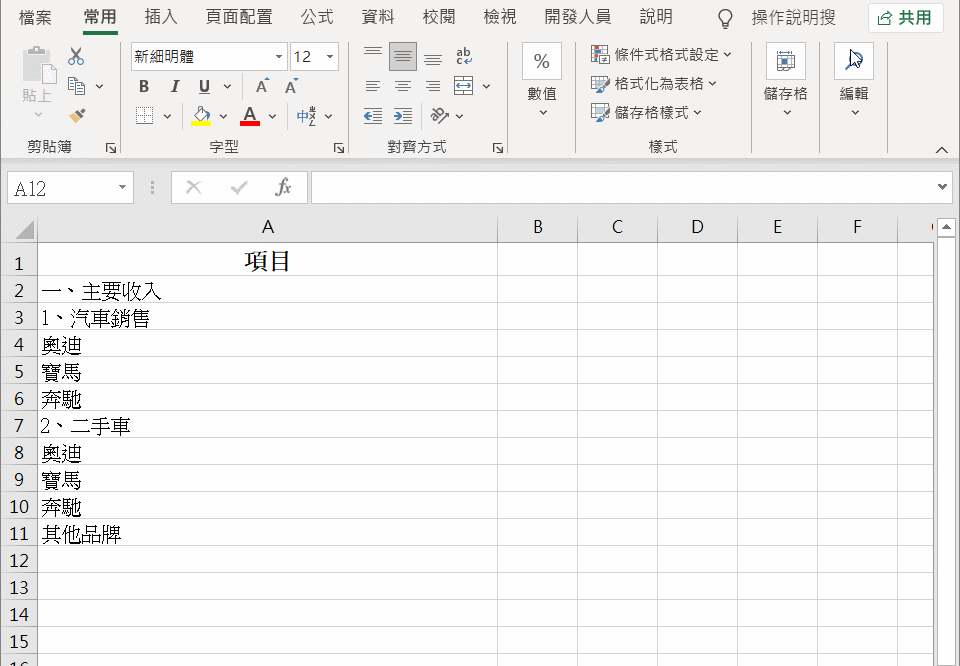Expand paste options arrow under 貼上

coord(38,114)
